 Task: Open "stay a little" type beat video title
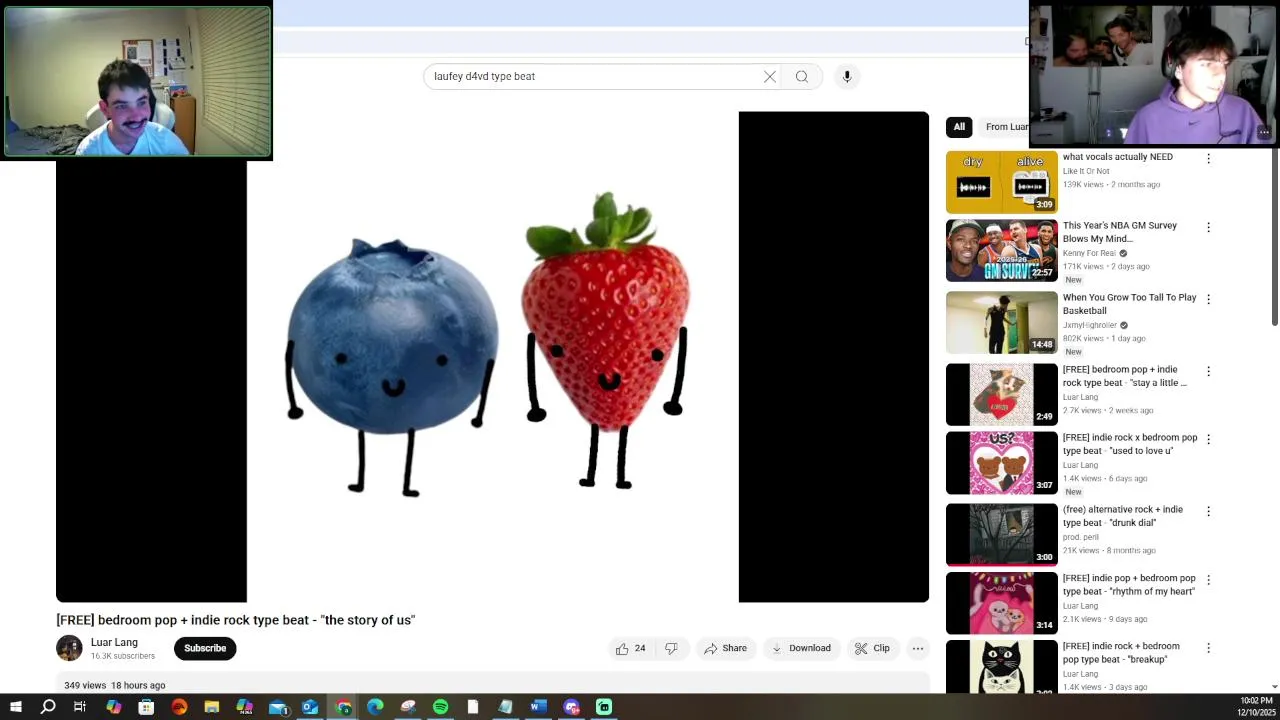(1125, 376)
